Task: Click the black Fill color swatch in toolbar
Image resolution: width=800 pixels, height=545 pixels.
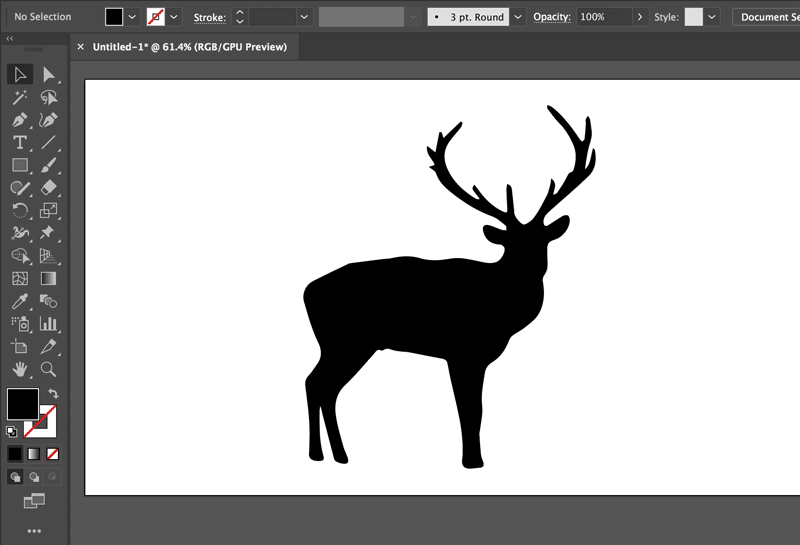Action: click(x=22, y=405)
